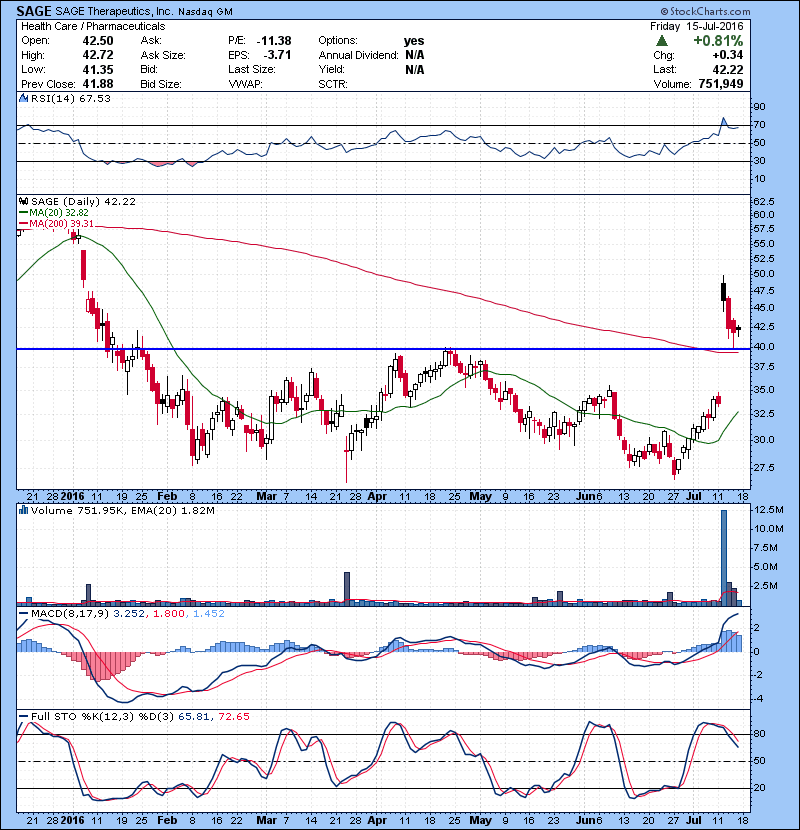
Task: Click the Chg value +0.34
Action: (728, 55)
